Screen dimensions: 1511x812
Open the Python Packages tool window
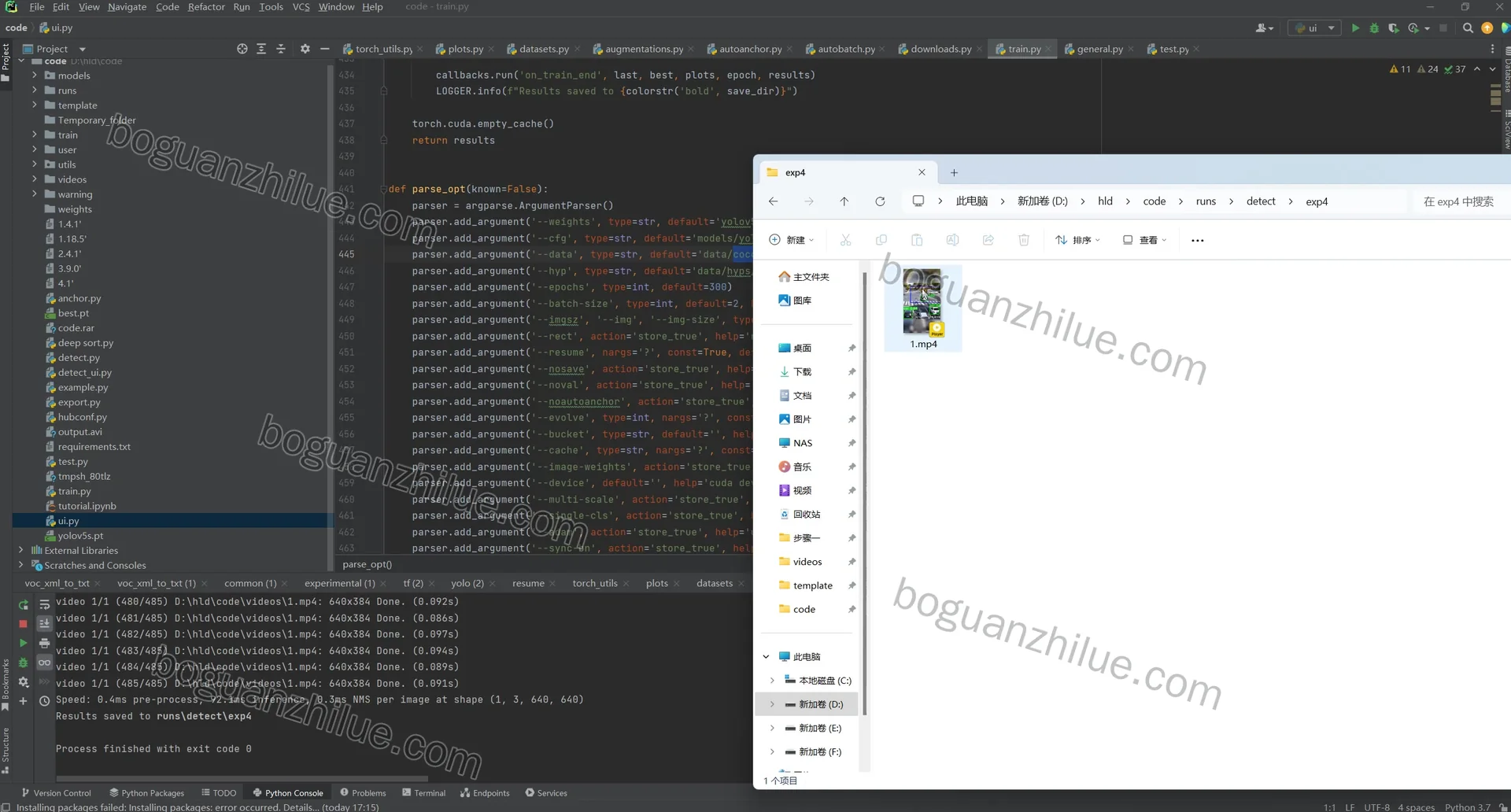147,792
